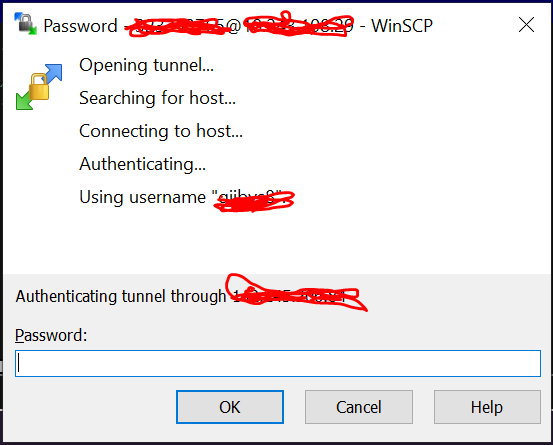Focus the Password input field

[x=278, y=363]
